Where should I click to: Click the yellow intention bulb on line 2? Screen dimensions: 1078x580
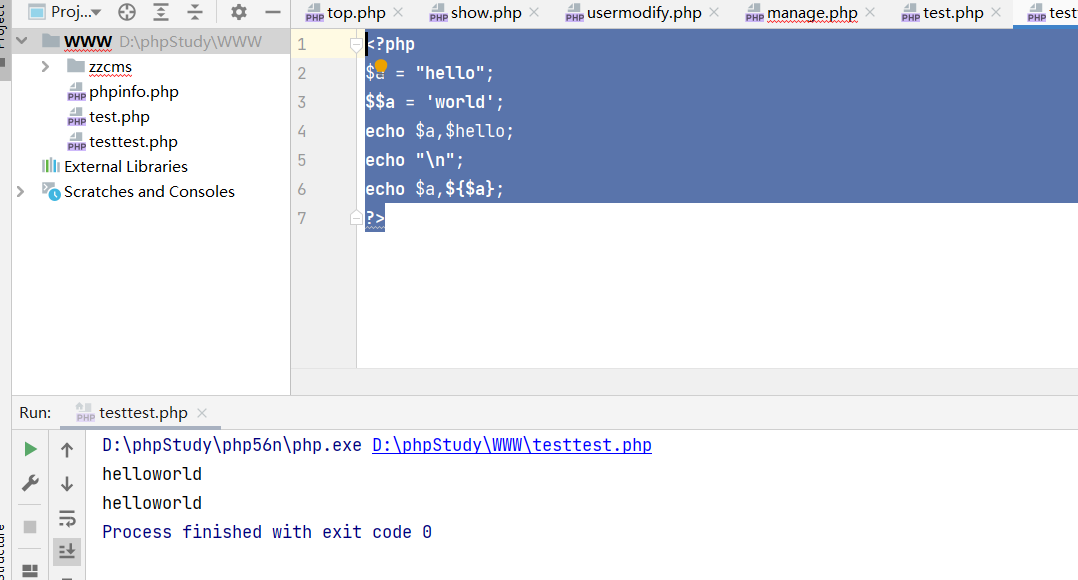381,65
